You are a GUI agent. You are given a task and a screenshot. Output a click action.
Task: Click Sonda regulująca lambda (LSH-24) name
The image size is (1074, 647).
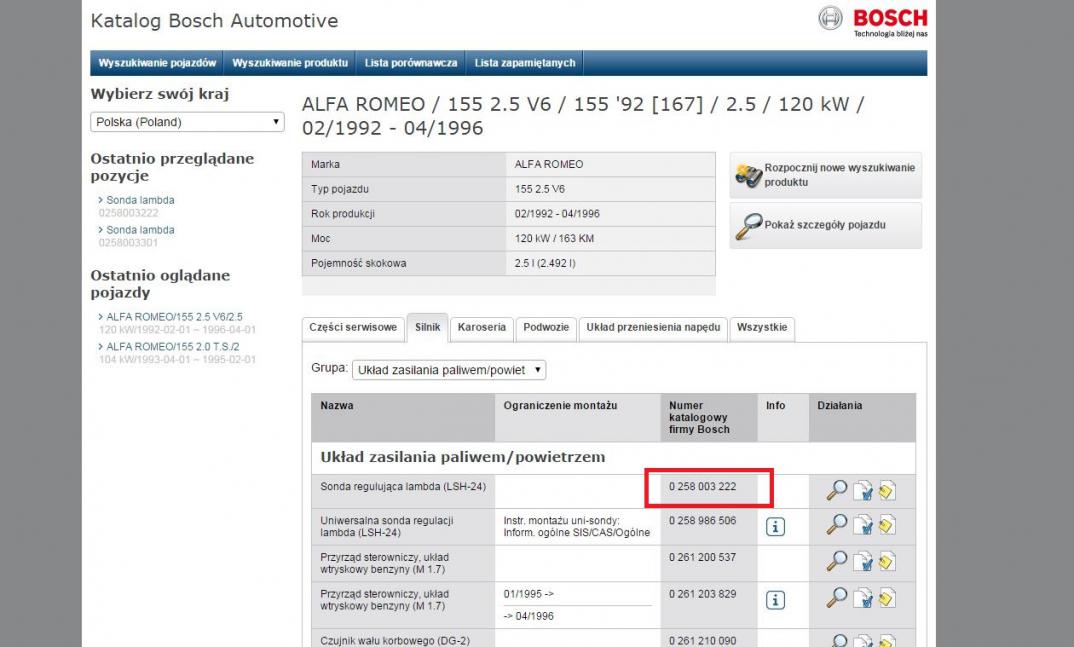403,487
